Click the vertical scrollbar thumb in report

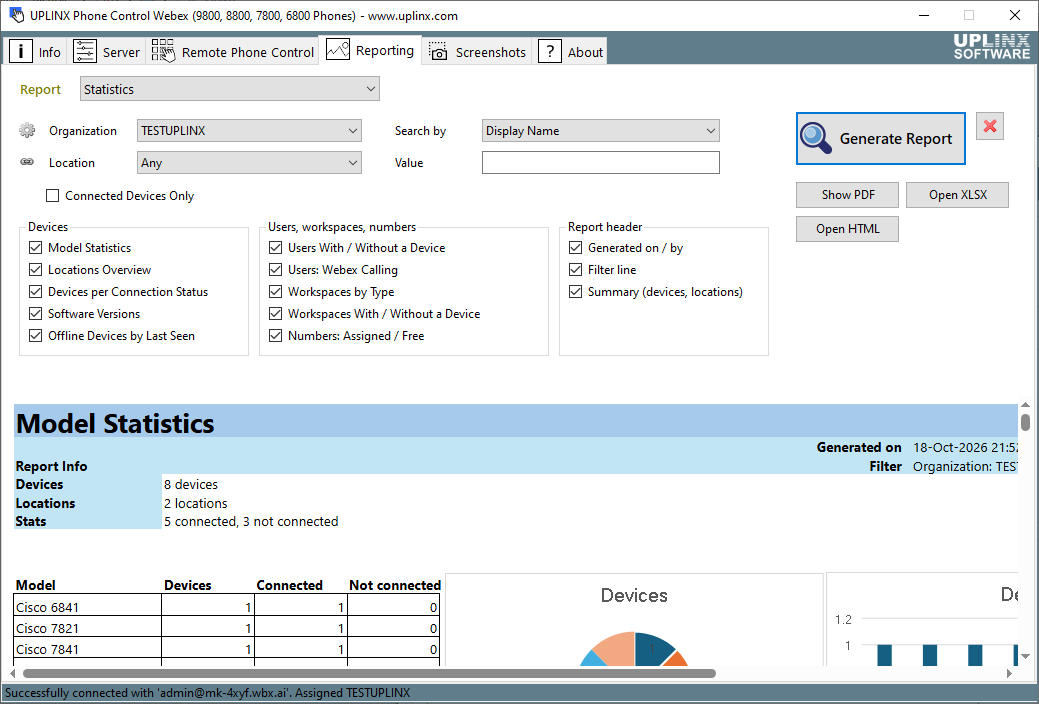click(x=1026, y=422)
